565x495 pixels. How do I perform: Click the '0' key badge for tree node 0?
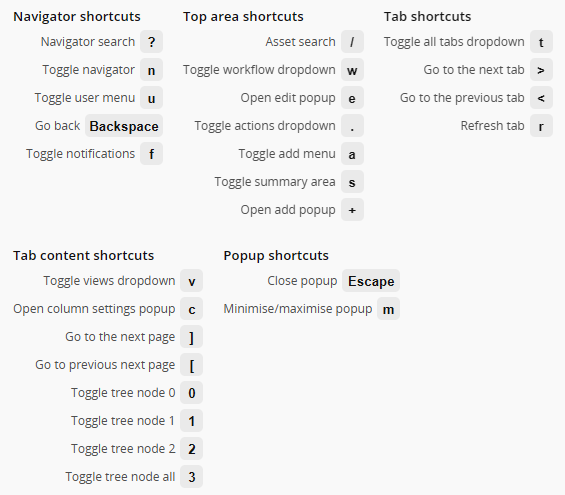pyautogui.click(x=191, y=393)
